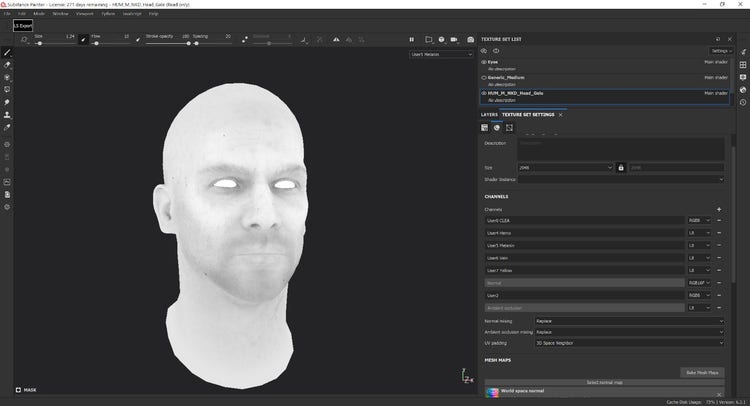The height and width of the screenshot is (406, 750).
Task: Pause the viewport engine computation
Action: (x=411, y=39)
